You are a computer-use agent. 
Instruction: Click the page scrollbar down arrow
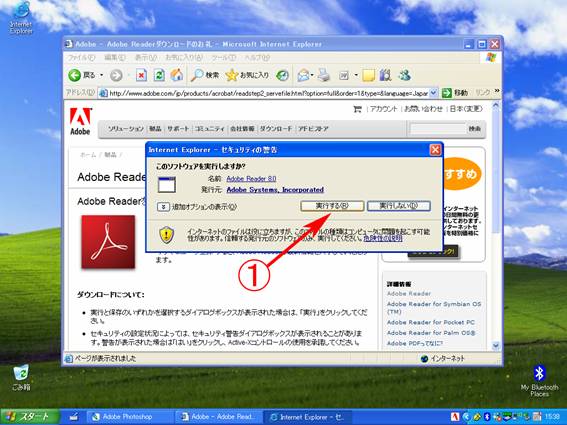click(x=496, y=346)
